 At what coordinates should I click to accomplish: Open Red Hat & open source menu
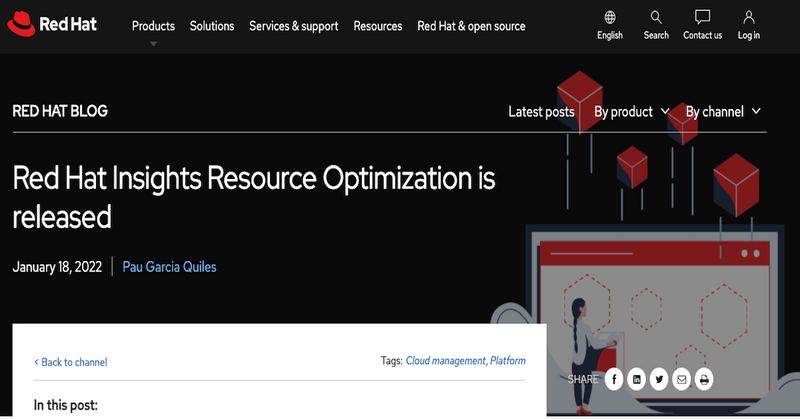pos(471,26)
